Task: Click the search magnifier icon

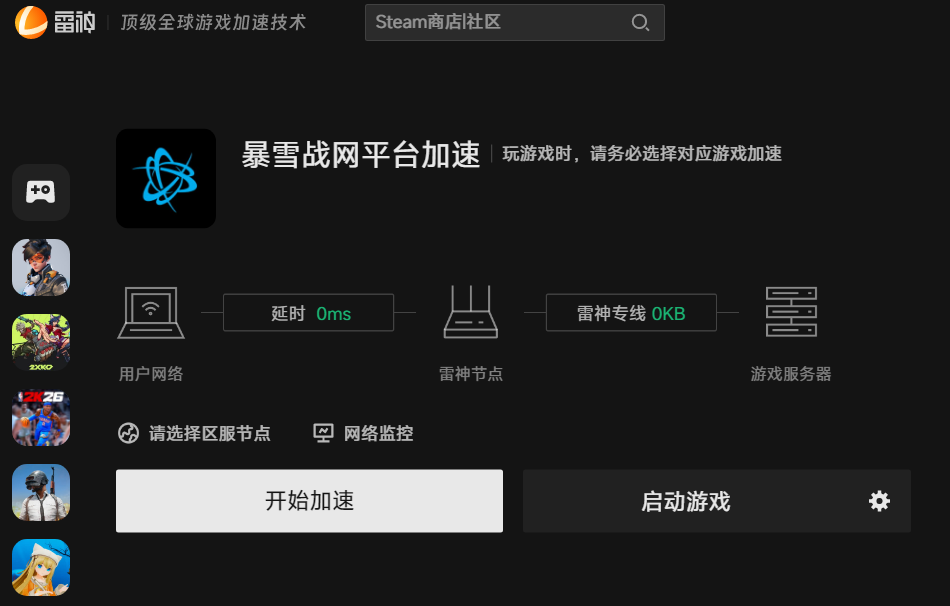Action: (x=640, y=23)
